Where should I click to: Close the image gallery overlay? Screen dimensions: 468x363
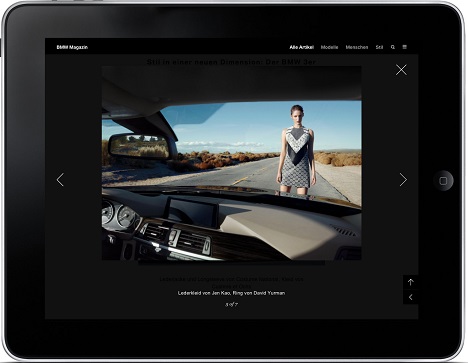[x=401, y=70]
